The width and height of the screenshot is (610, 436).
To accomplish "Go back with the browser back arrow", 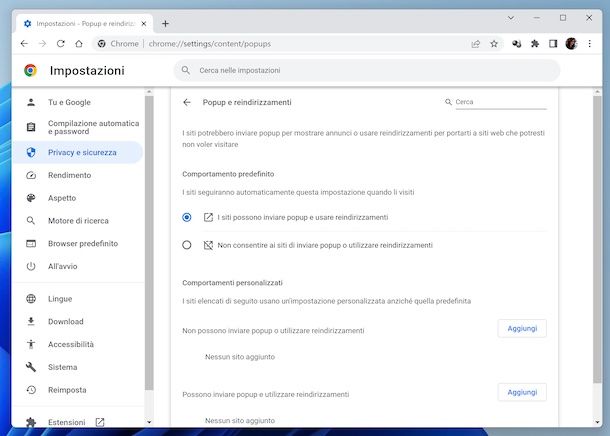I will pos(24,44).
